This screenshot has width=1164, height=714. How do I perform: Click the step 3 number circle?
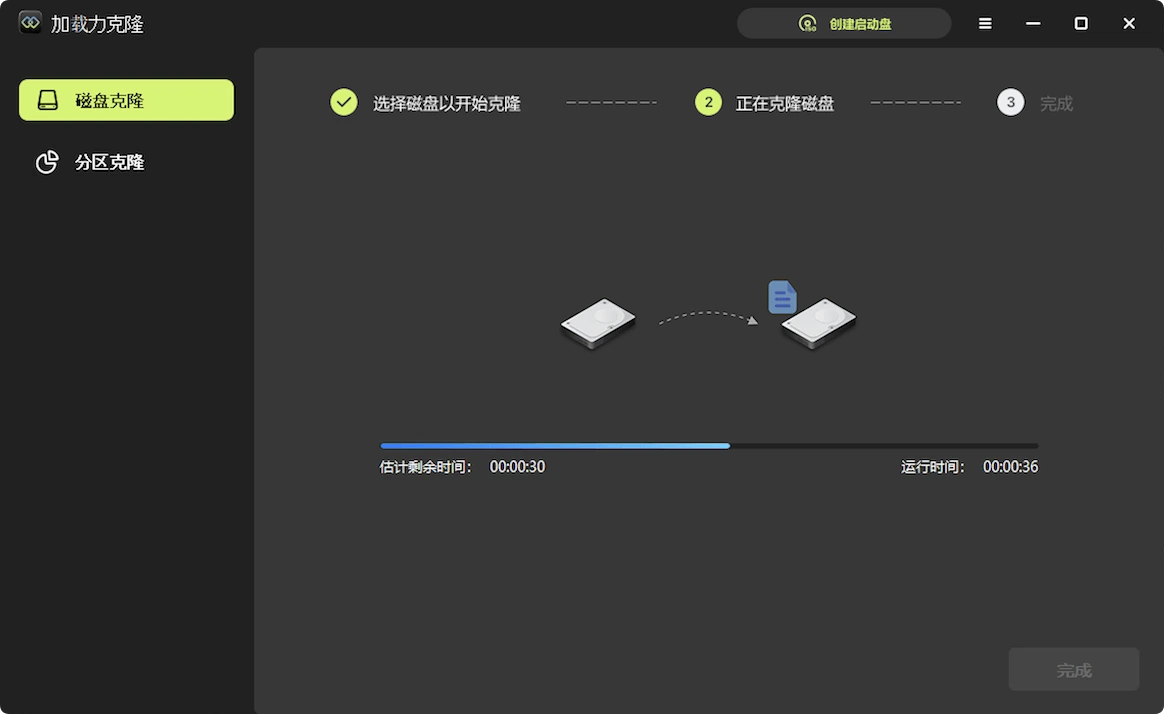pos(1010,102)
